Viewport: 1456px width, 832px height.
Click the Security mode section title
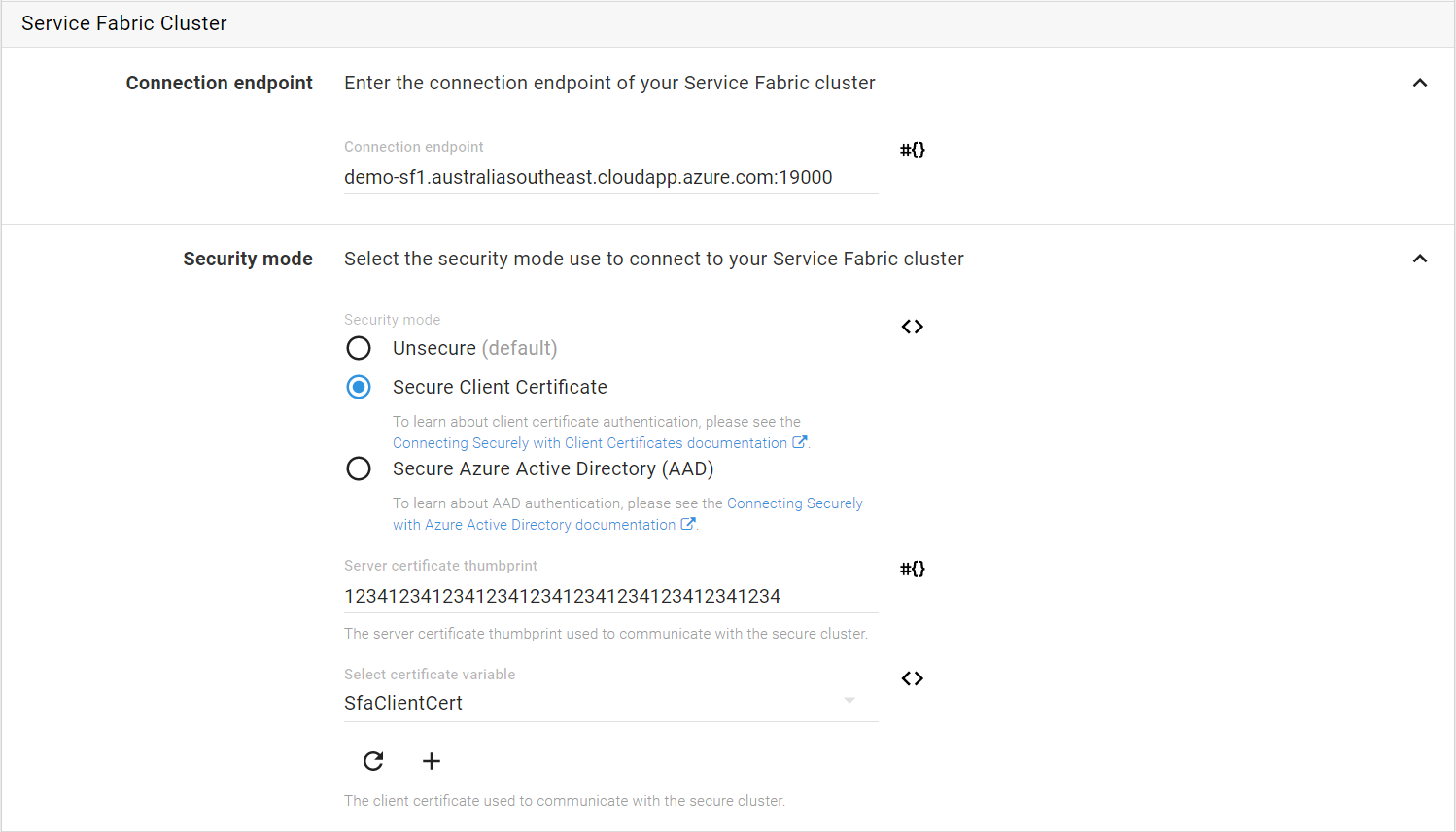click(x=247, y=259)
